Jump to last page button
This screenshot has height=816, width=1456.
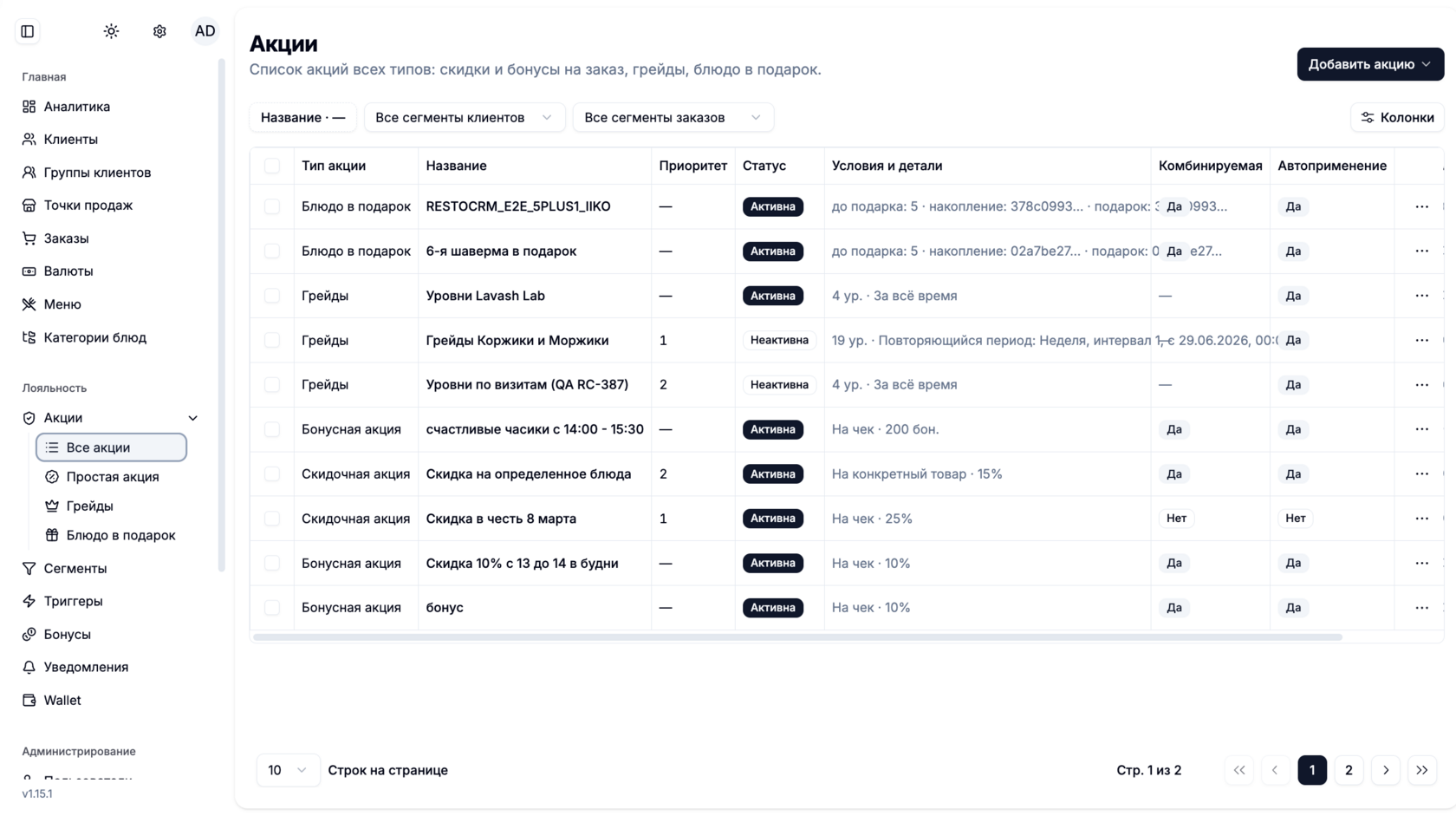pos(1422,770)
